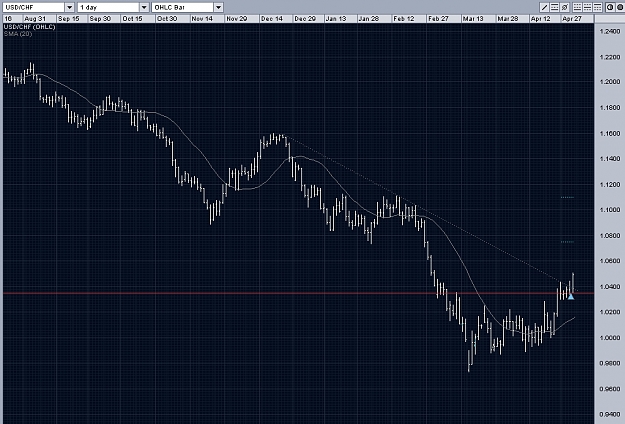The image size is (625, 424).
Task: Click the Mar 13 date label
Action: (473, 19)
